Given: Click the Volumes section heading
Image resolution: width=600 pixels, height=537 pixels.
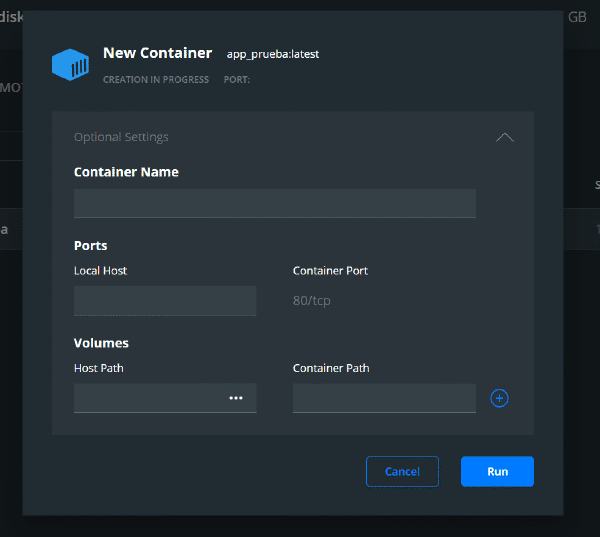Looking at the screenshot, I should click(x=101, y=343).
